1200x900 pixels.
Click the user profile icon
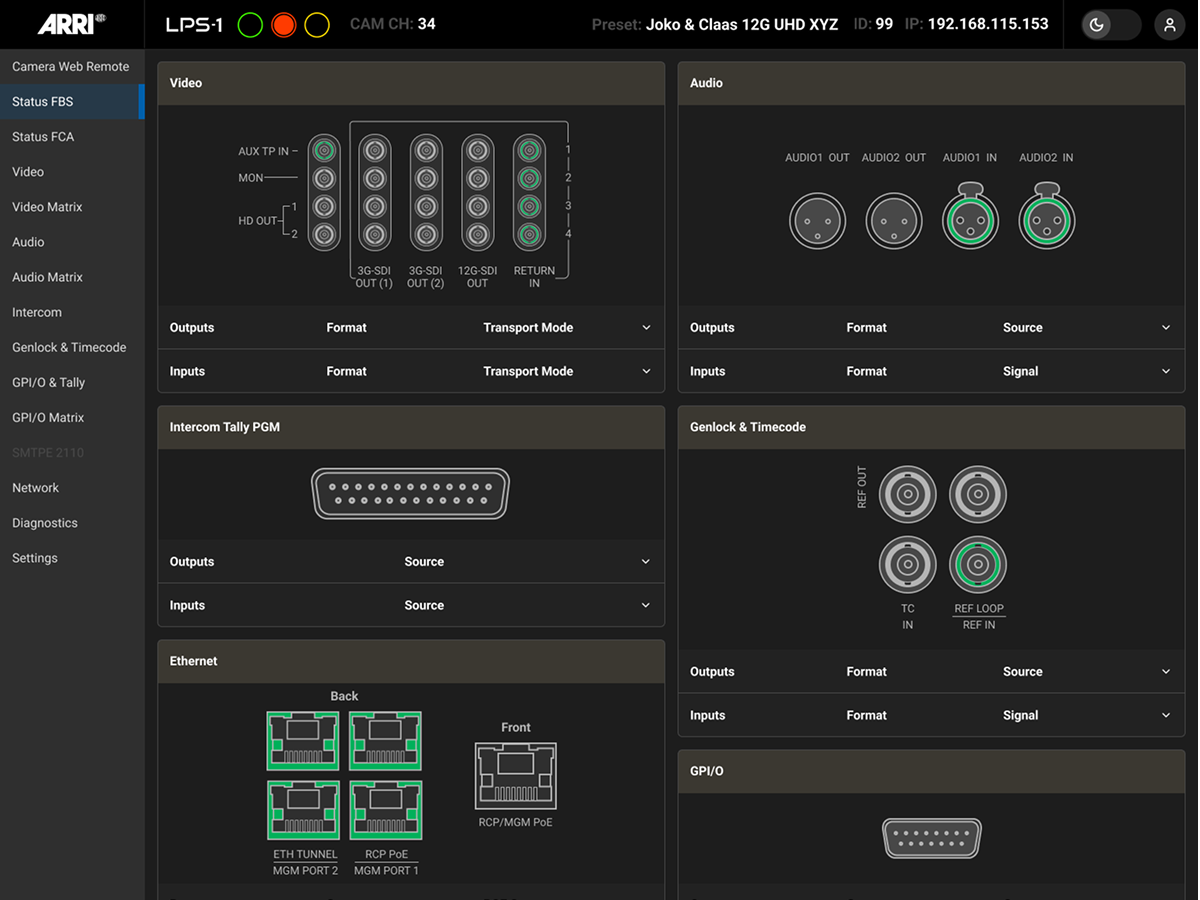pyautogui.click(x=1169, y=25)
